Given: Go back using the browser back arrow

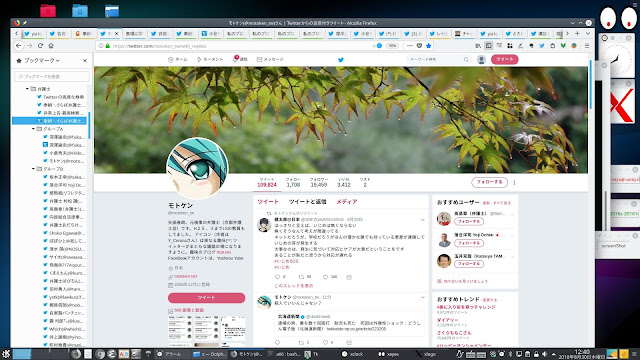Looking at the screenshot, I should (x=19, y=46).
